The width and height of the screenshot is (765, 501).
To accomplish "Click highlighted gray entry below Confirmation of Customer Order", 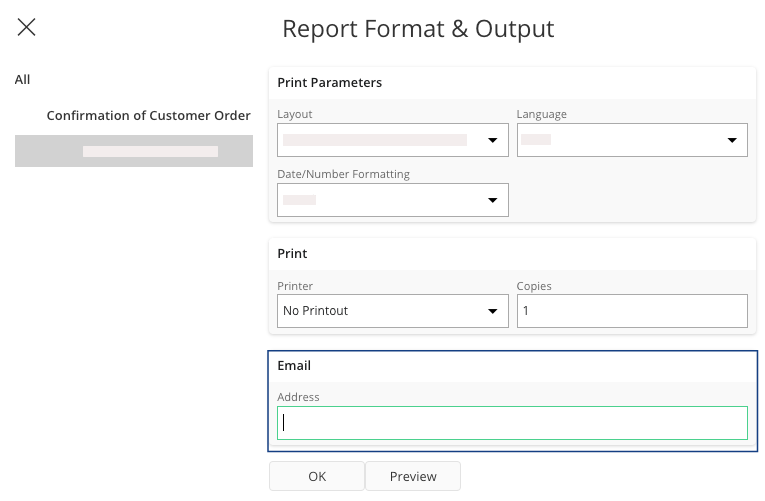I will coord(134,151).
